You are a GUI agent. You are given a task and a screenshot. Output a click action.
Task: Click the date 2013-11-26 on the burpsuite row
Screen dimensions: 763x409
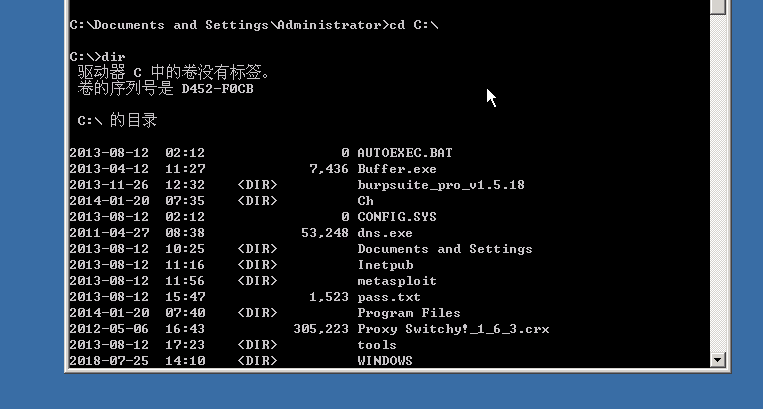[109, 185]
